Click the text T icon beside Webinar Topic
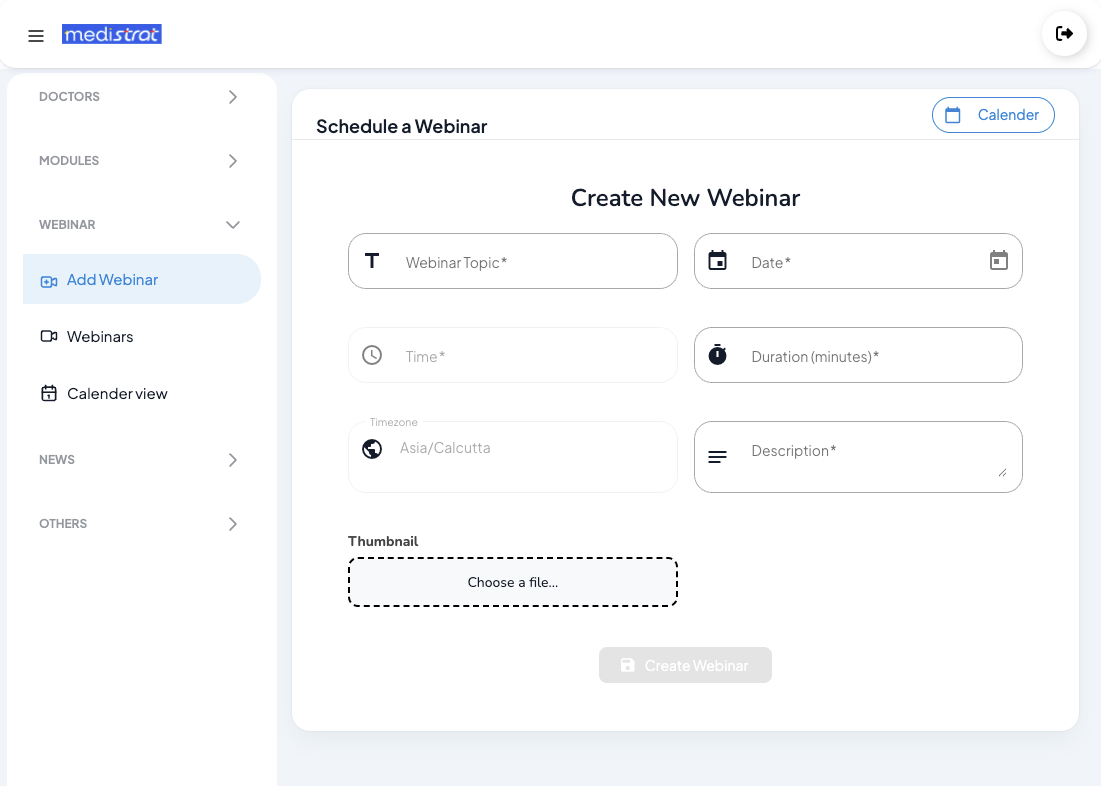Image resolution: width=1101 pixels, height=786 pixels. tap(372, 261)
